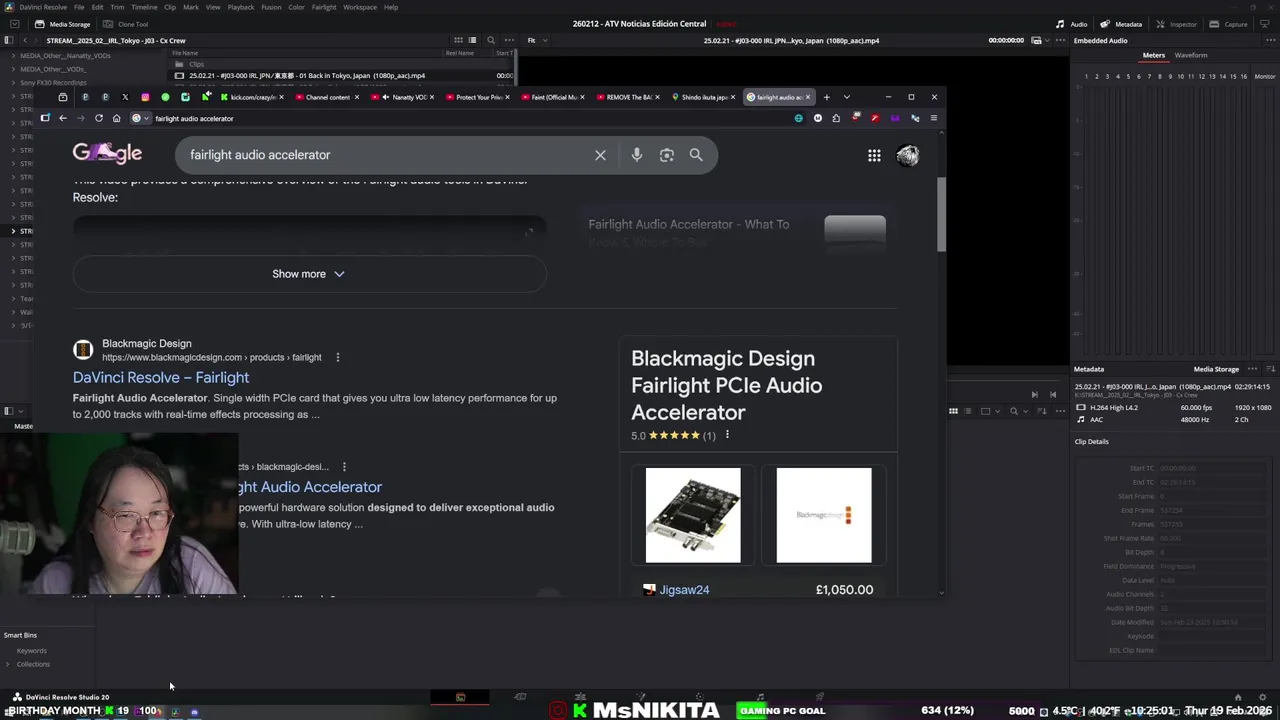
Task: Click the Fairlight PCIe card product image
Action: pyautogui.click(x=693, y=515)
